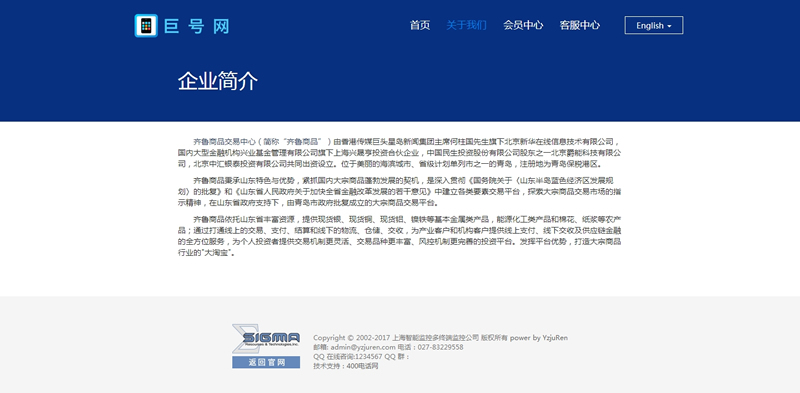Click the 技术支持 400电话网 link
800x393 pixels.
point(346,366)
